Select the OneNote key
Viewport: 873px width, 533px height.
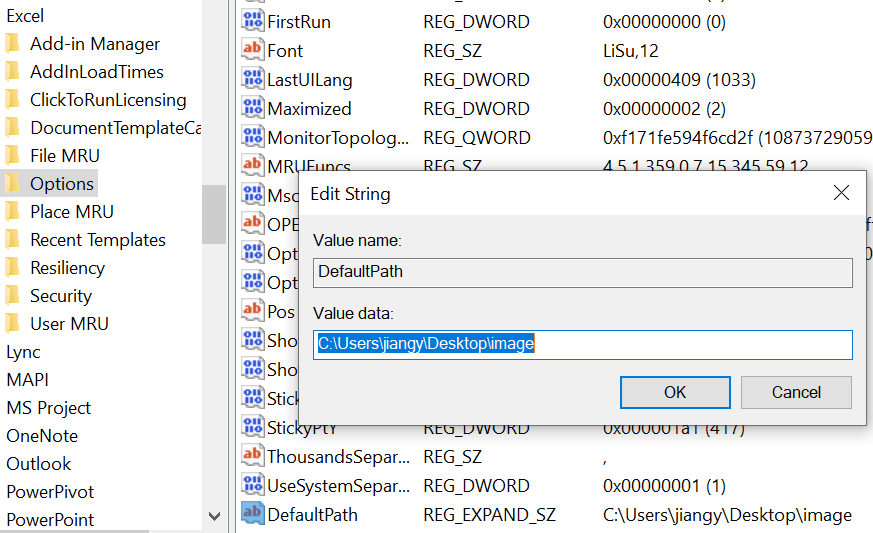[x=42, y=435]
